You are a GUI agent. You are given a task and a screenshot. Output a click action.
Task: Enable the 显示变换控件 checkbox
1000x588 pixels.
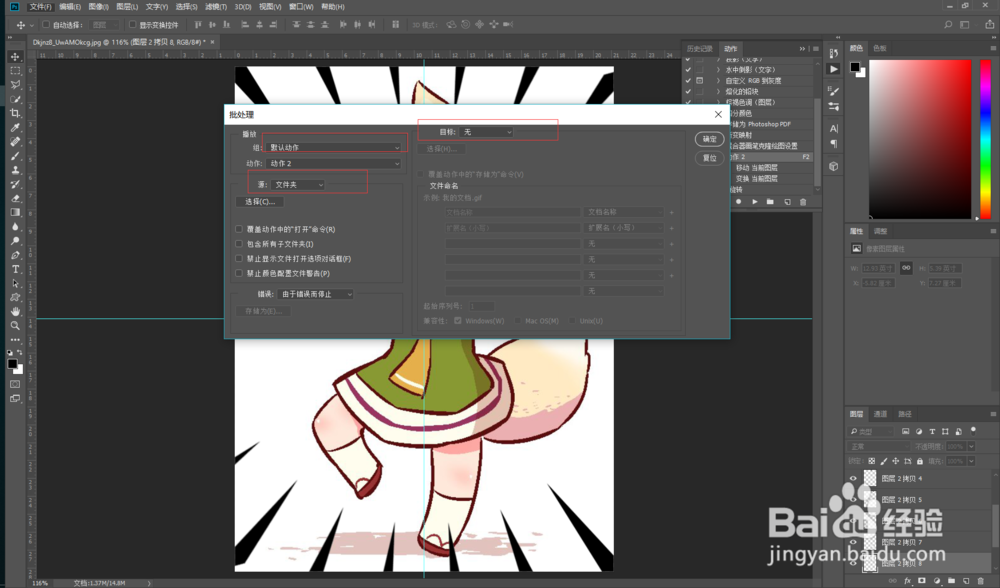coord(133,24)
